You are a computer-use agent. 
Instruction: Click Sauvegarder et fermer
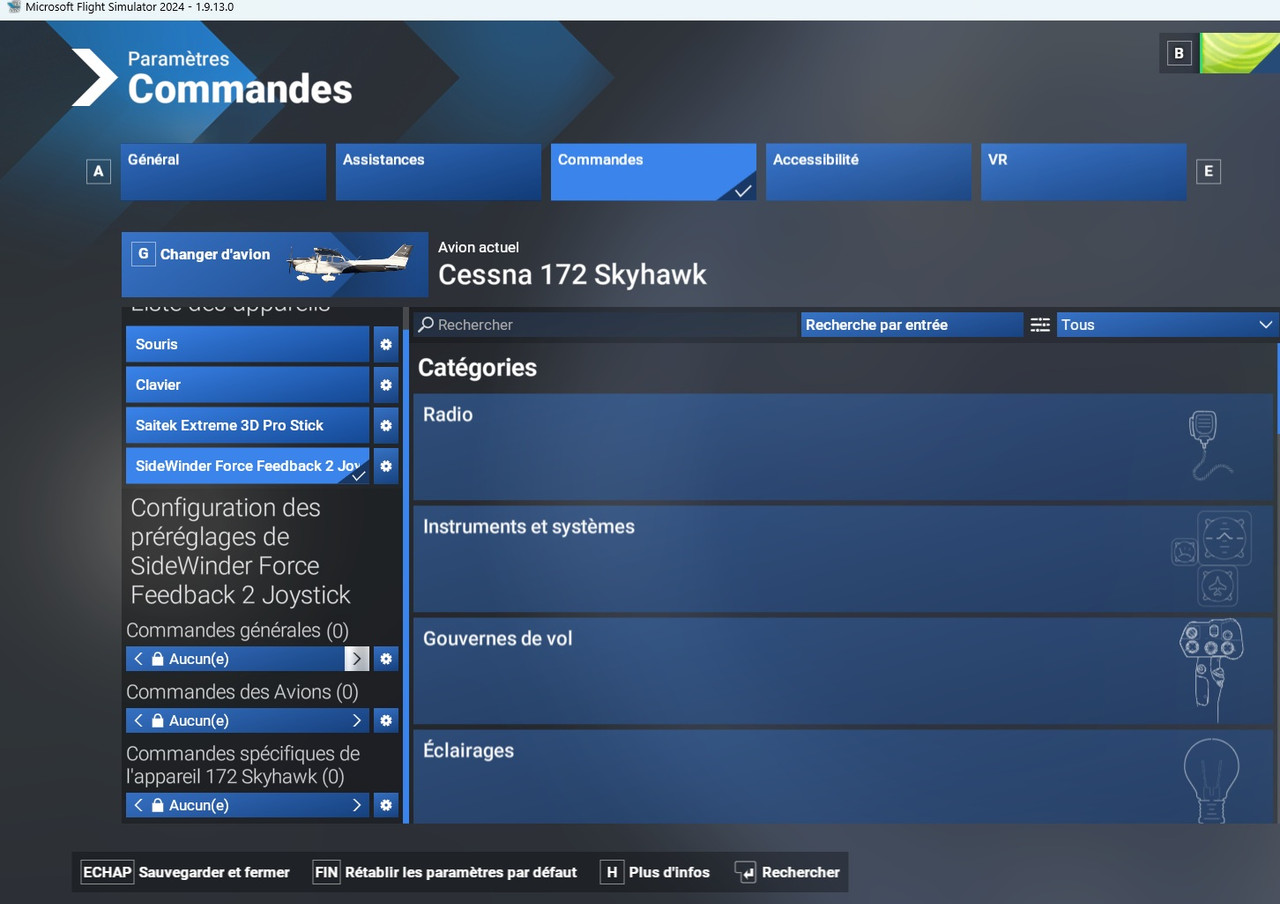186,872
